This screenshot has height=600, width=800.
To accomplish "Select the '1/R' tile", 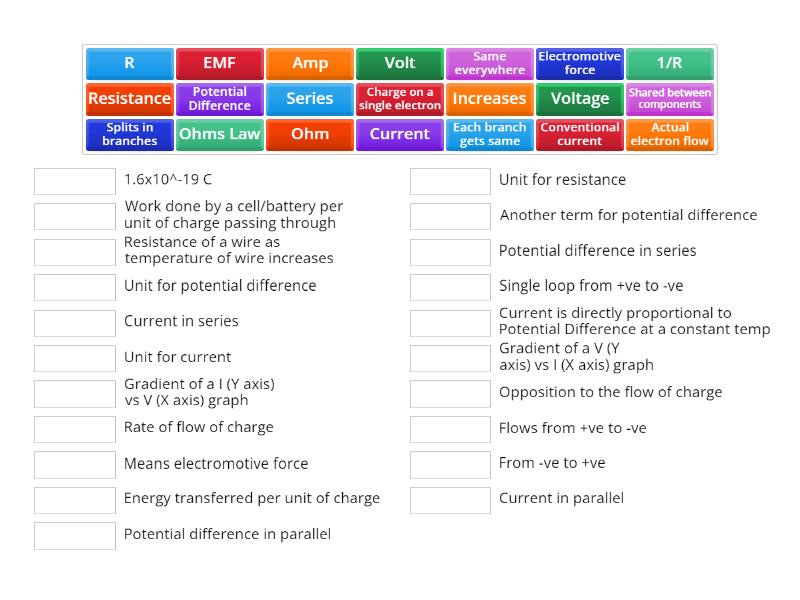I will 670,64.
